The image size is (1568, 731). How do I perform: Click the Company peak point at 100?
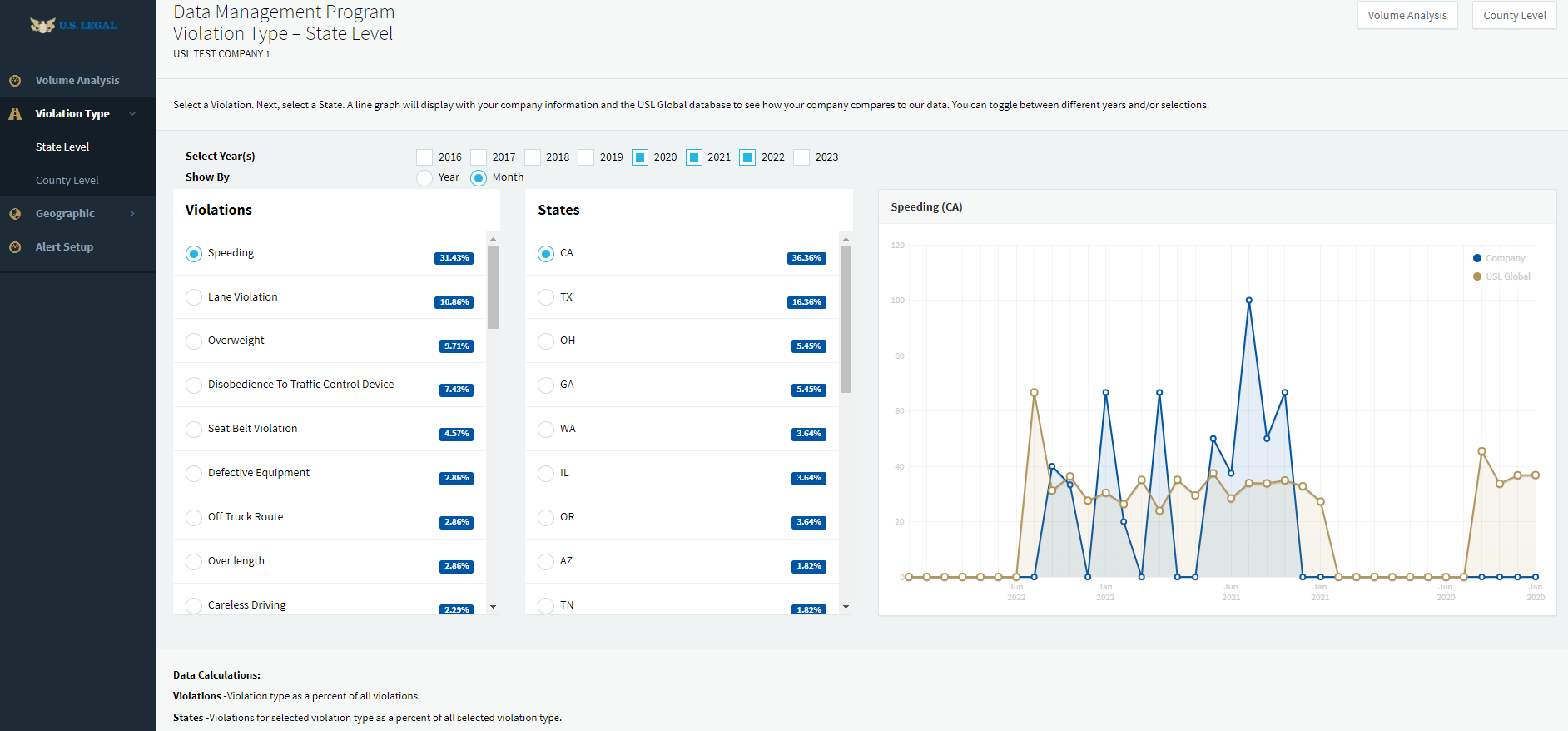1249,301
